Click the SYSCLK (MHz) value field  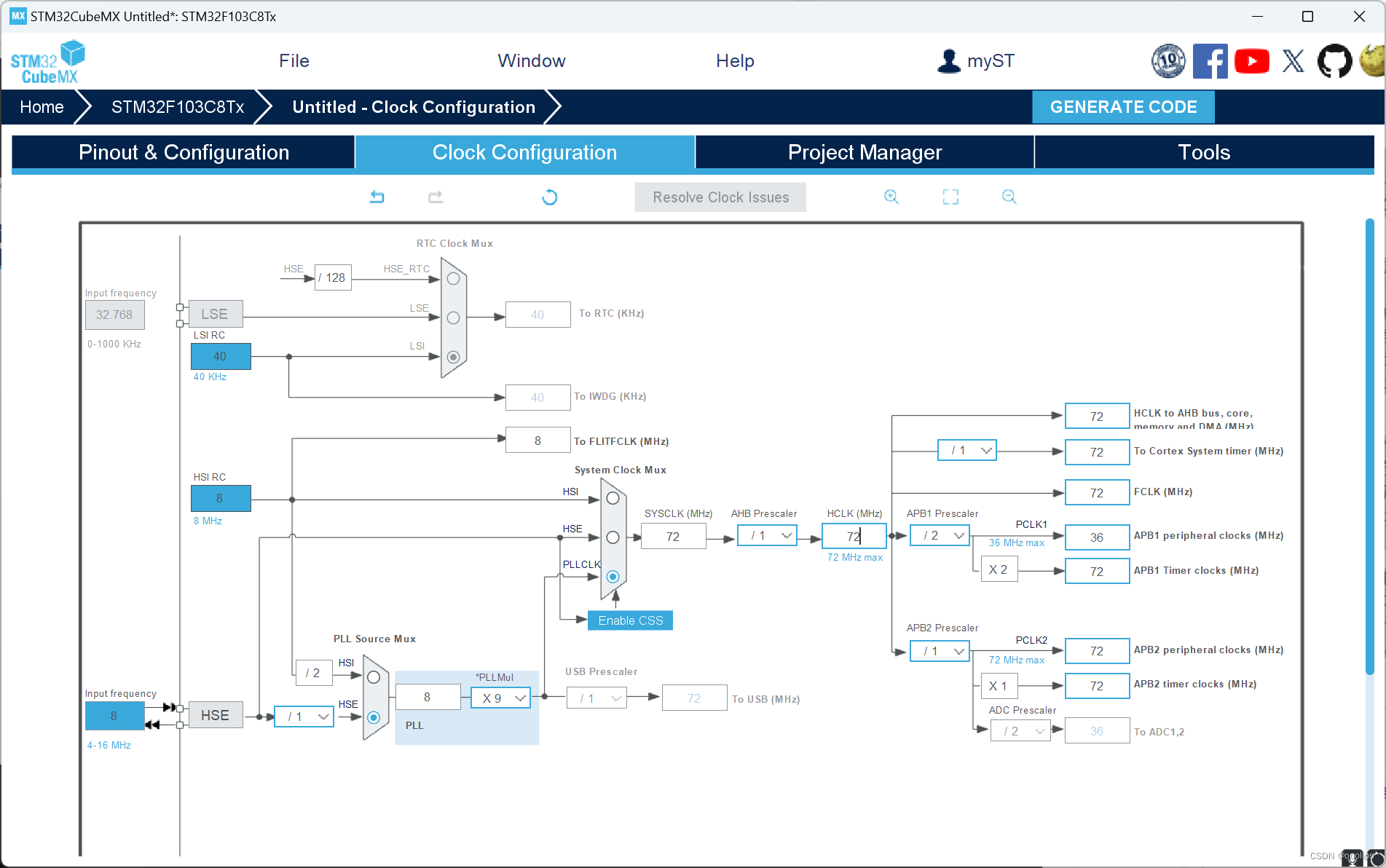(x=674, y=537)
